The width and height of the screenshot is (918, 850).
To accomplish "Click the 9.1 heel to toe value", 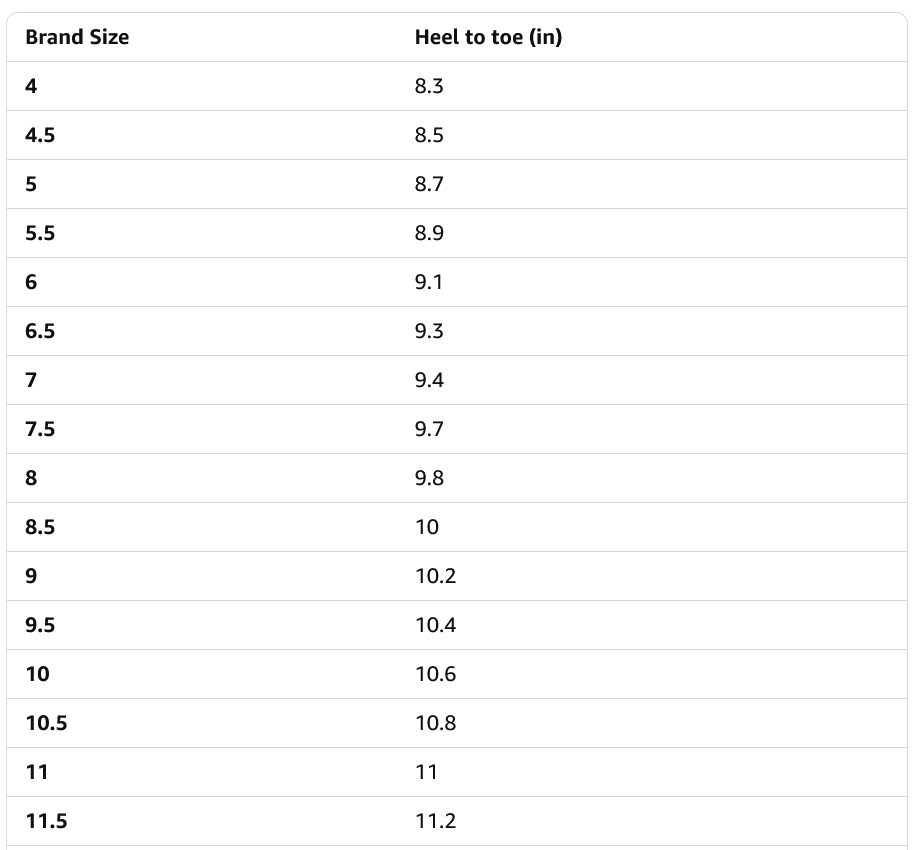I will click(x=429, y=282).
